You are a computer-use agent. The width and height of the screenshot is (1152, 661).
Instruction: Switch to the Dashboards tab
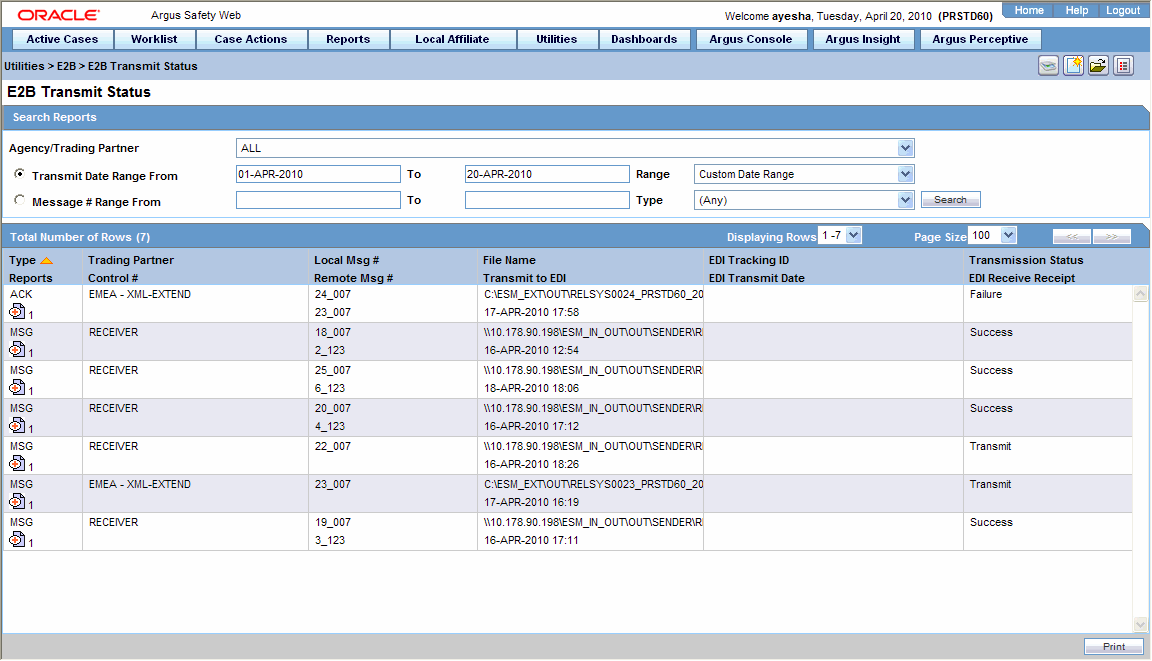(644, 39)
